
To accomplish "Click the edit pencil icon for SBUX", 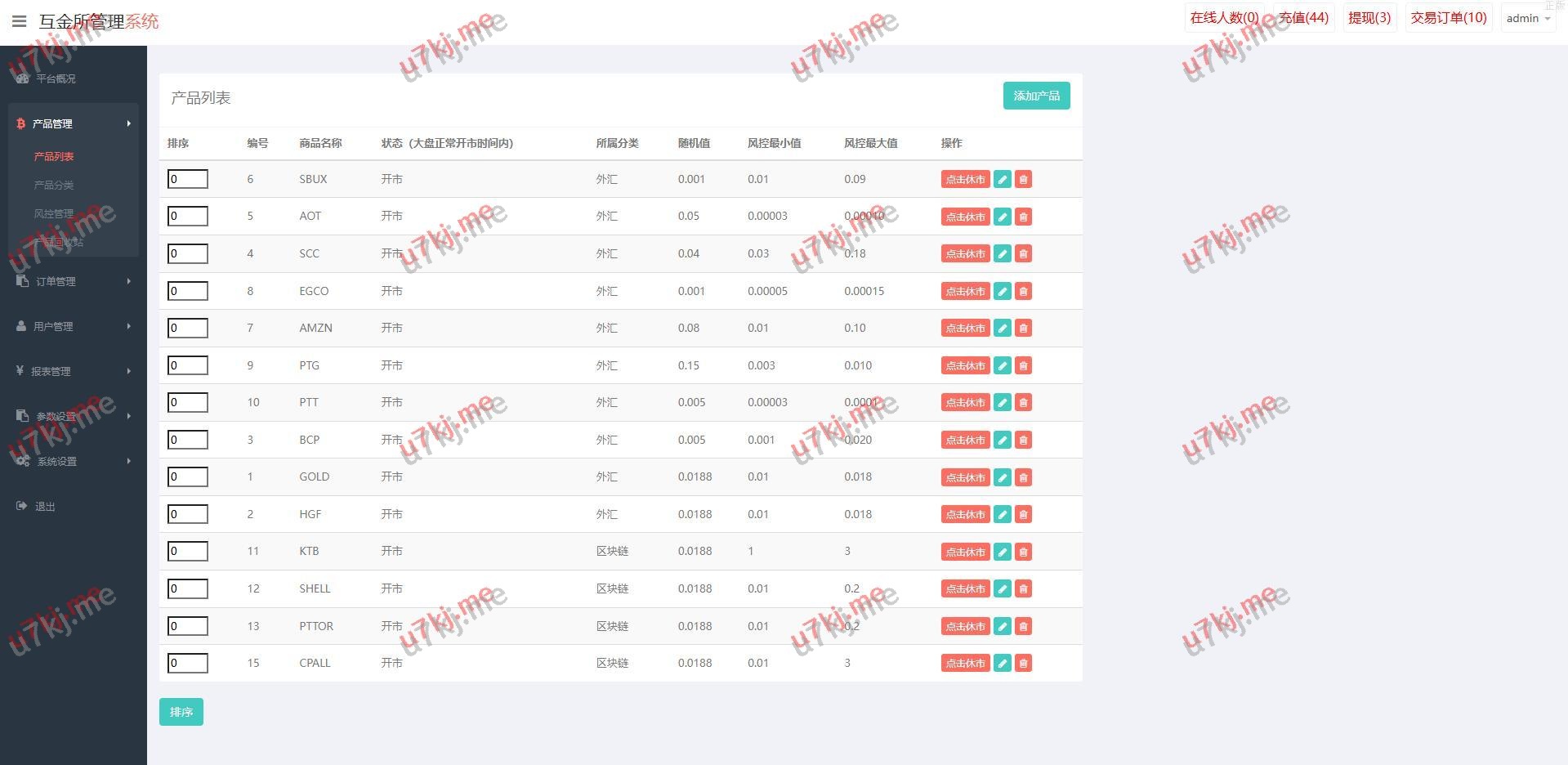I will tap(1002, 180).
